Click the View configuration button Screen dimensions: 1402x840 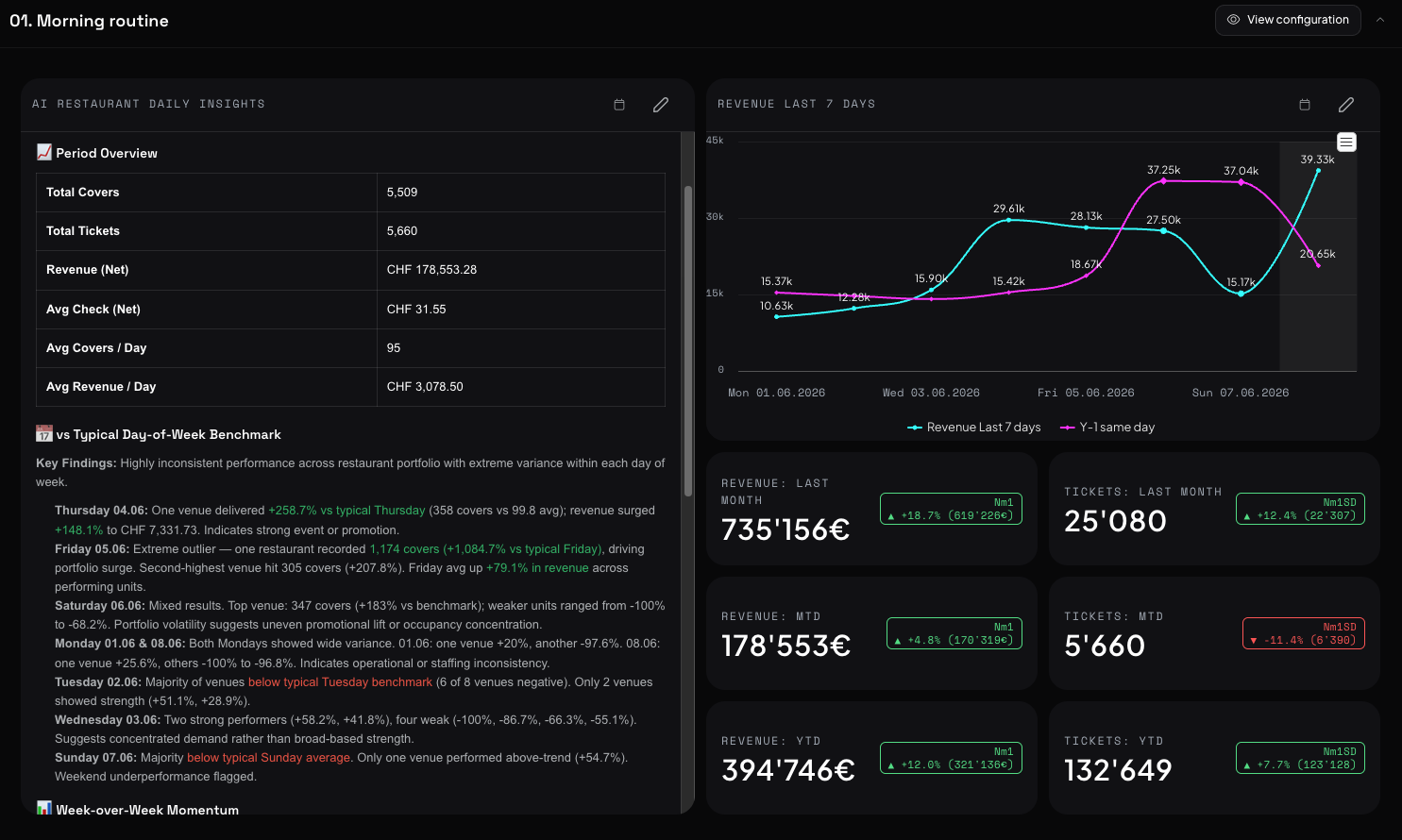point(1288,20)
